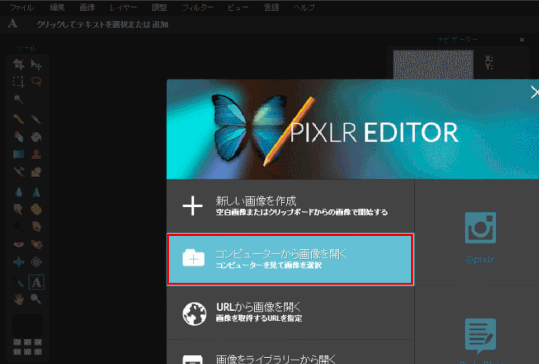Select the Crop tool

(x=19, y=64)
